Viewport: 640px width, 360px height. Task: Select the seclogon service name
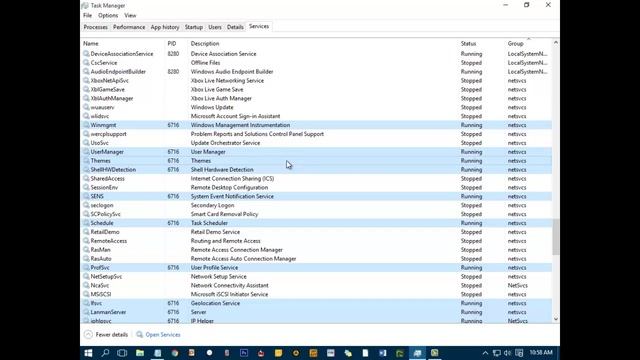pos(102,205)
